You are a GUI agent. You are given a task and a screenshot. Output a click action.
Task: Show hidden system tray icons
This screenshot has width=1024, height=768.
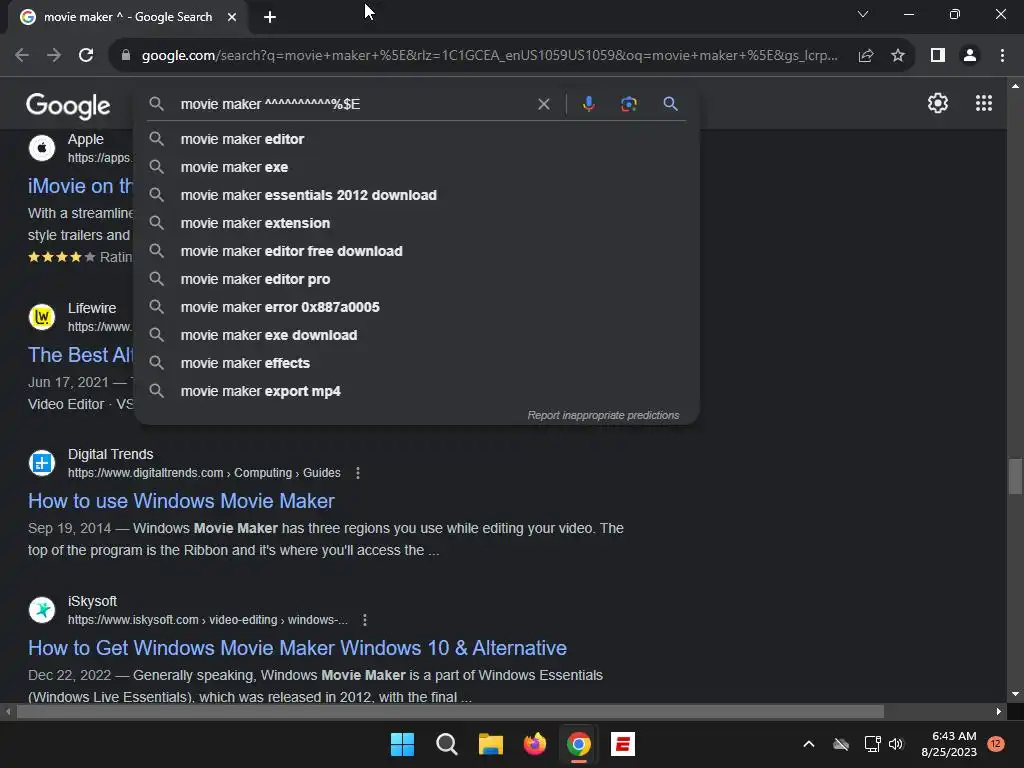click(808, 744)
